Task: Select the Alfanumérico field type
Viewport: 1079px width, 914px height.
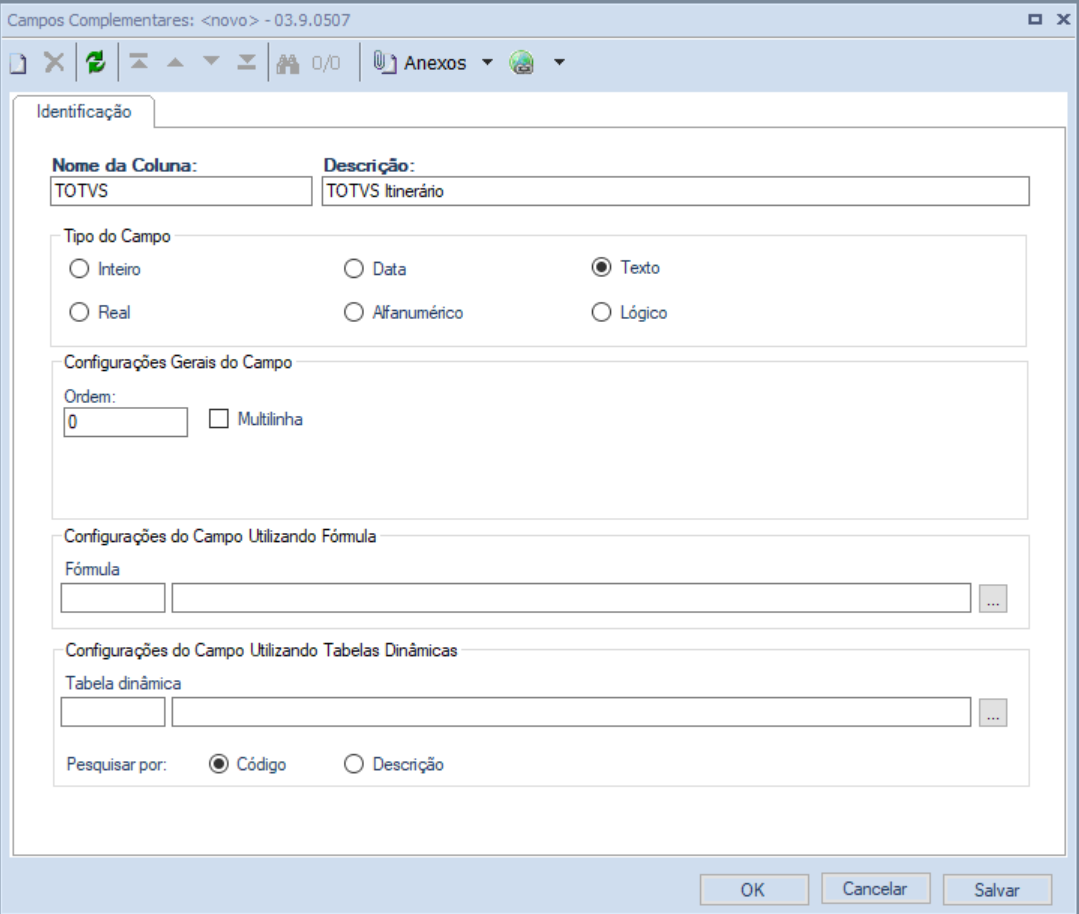Action: point(403,312)
